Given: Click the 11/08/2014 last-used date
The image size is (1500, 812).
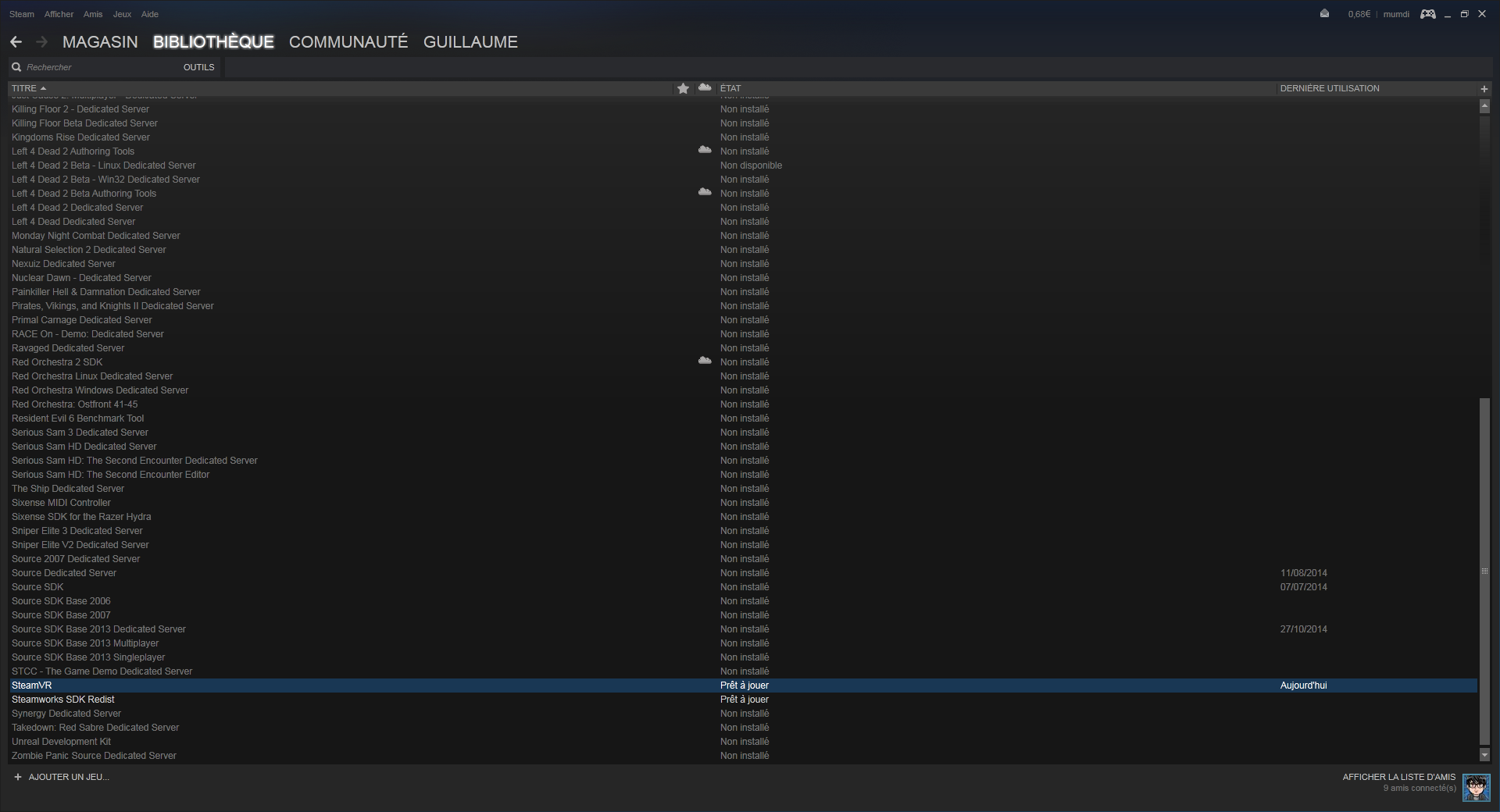Looking at the screenshot, I should point(1303,573).
